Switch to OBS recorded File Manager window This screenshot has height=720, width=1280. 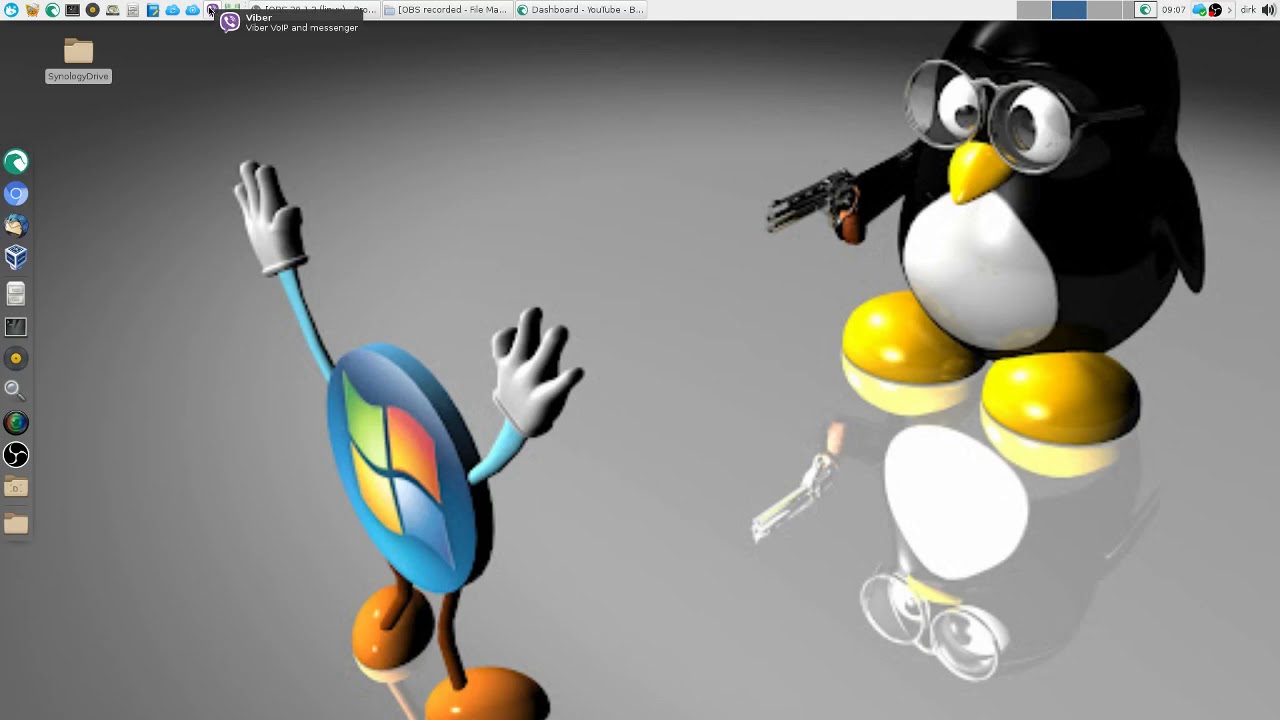446,10
